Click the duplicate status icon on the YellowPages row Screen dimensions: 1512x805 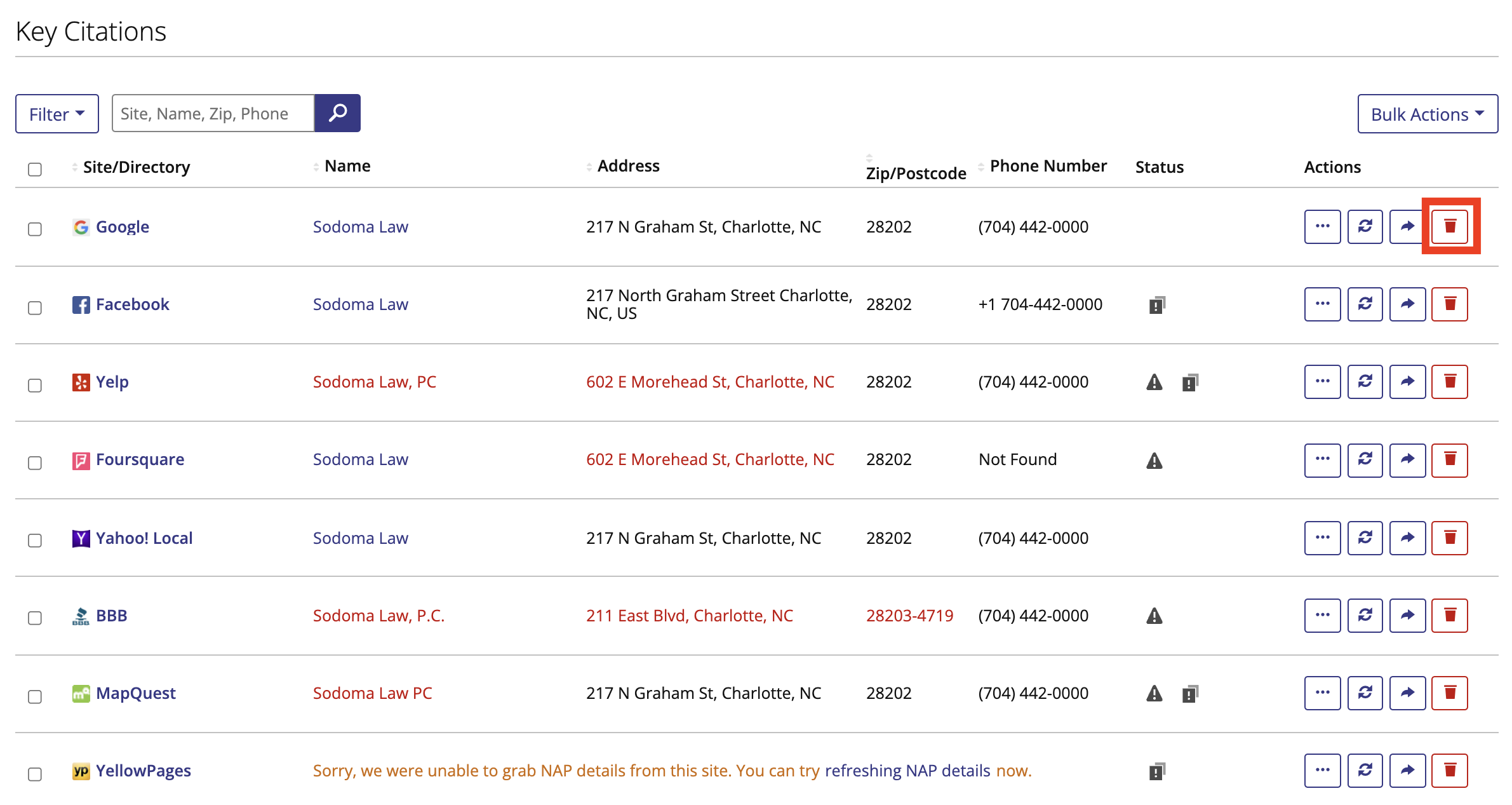pos(1157,771)
